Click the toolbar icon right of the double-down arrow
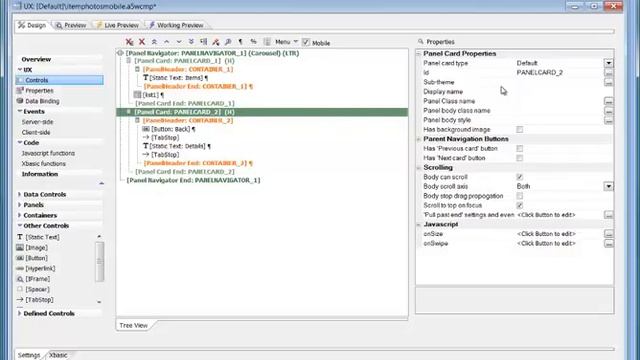 [203, 42]
